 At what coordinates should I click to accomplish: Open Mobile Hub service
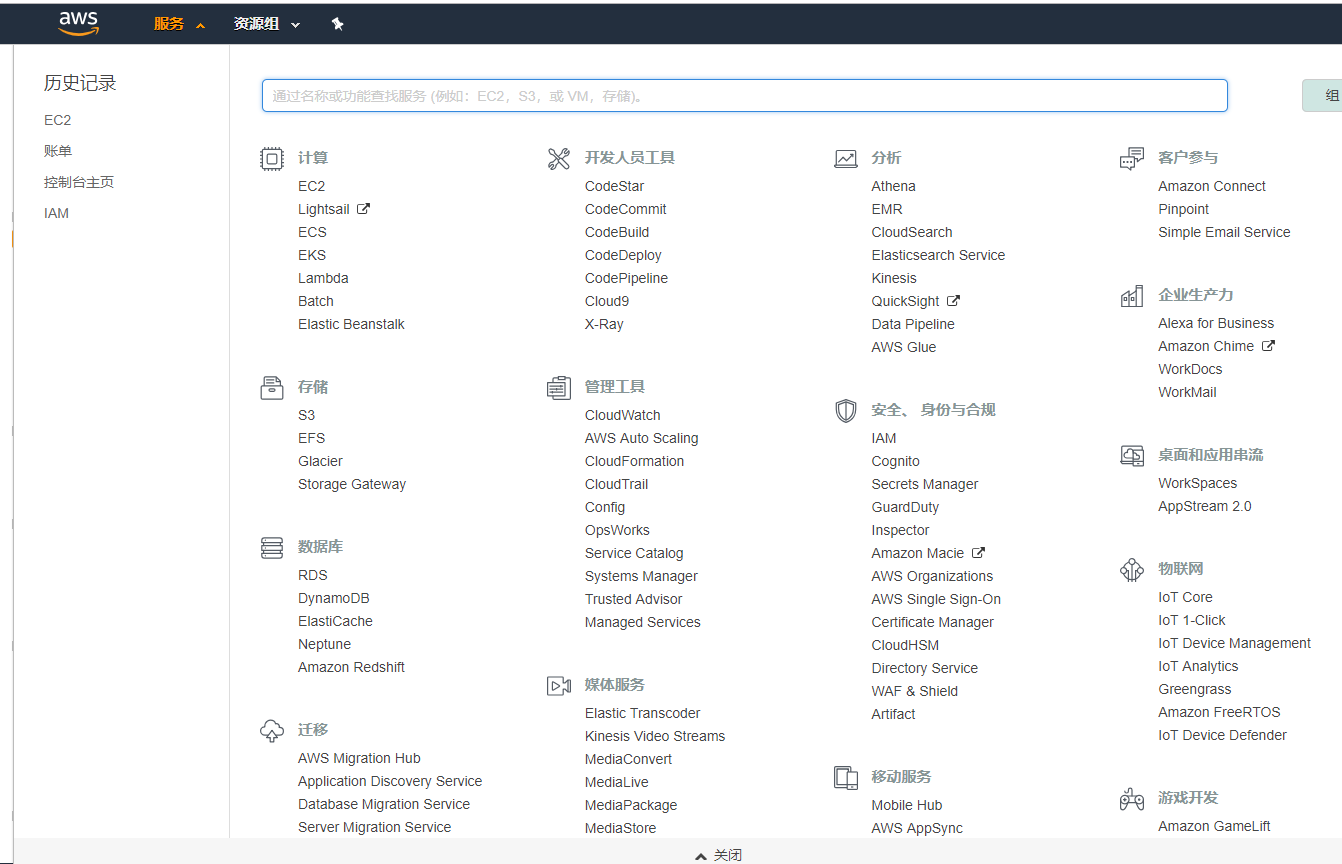pyautogui.click(x=907, y=805)
